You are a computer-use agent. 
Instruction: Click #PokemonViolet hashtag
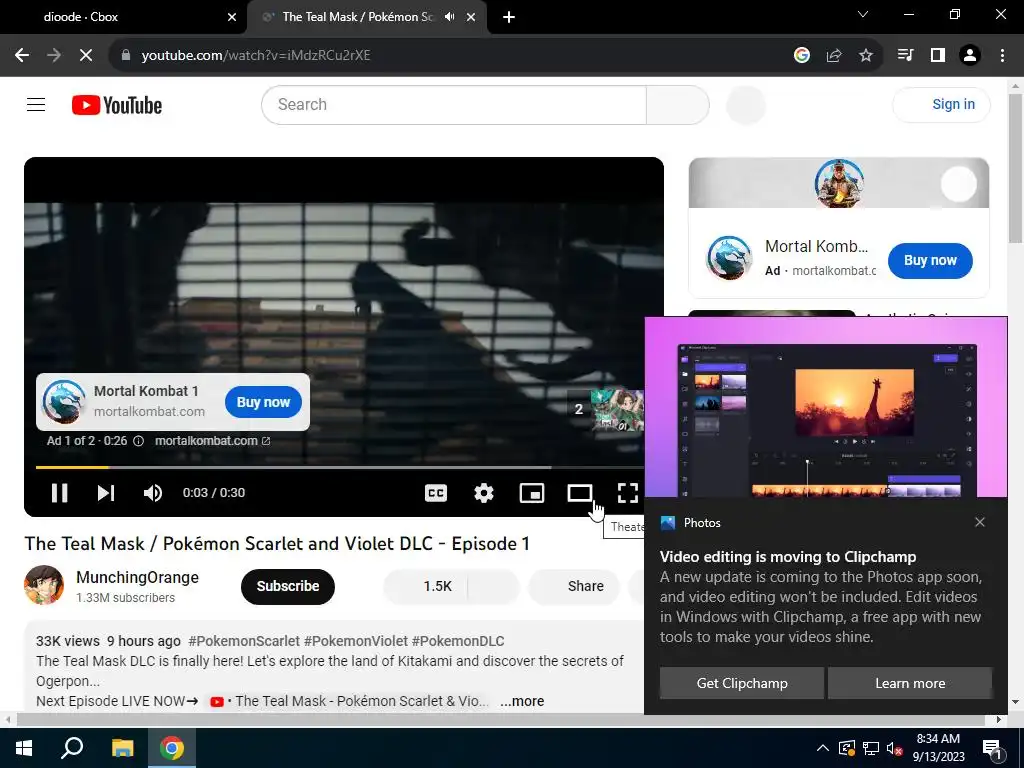356,641
